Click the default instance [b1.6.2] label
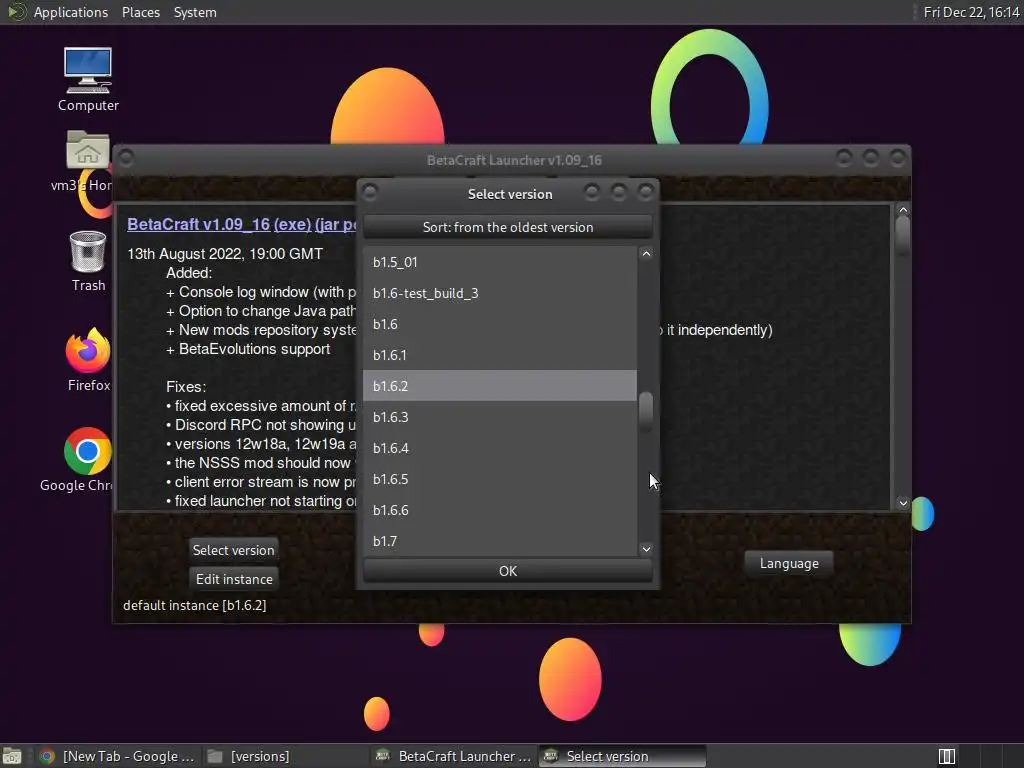1024x768 pixels. (195, 605)
